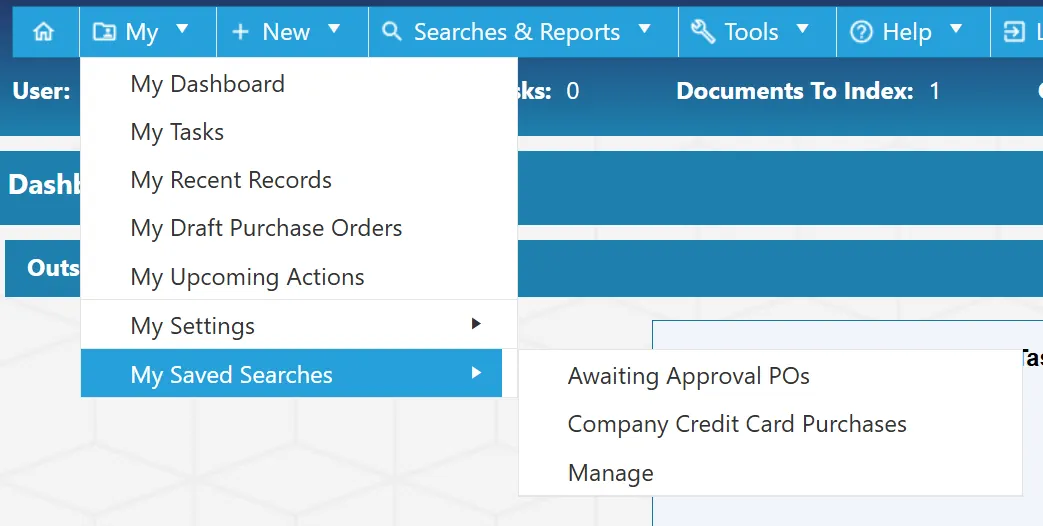The width and height of the screenshot is (1043, 526).
Task: Click Tools in the navigation bar
Action: pos(752,32)
